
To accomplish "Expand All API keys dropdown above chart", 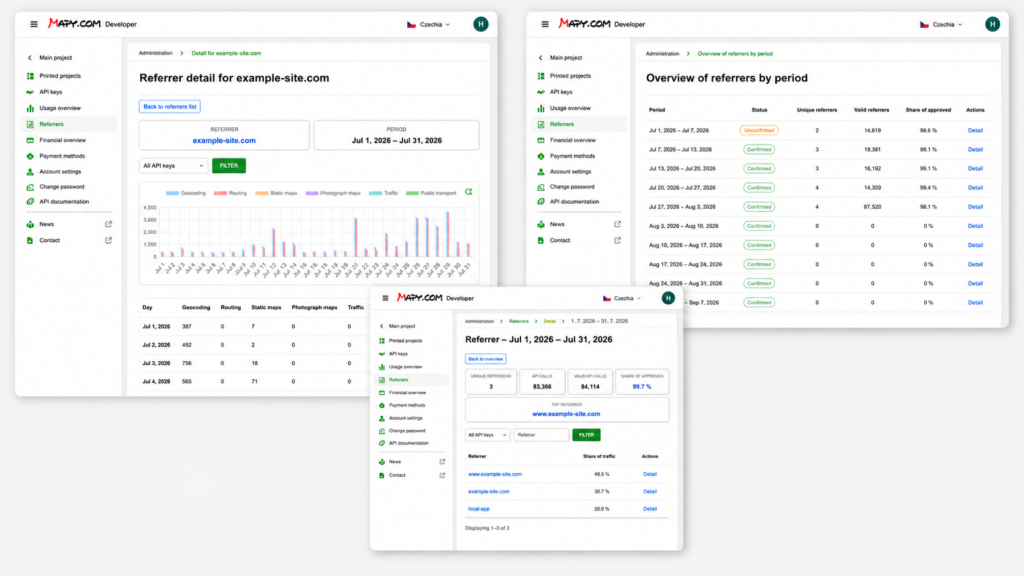I will tap(173, 166).
